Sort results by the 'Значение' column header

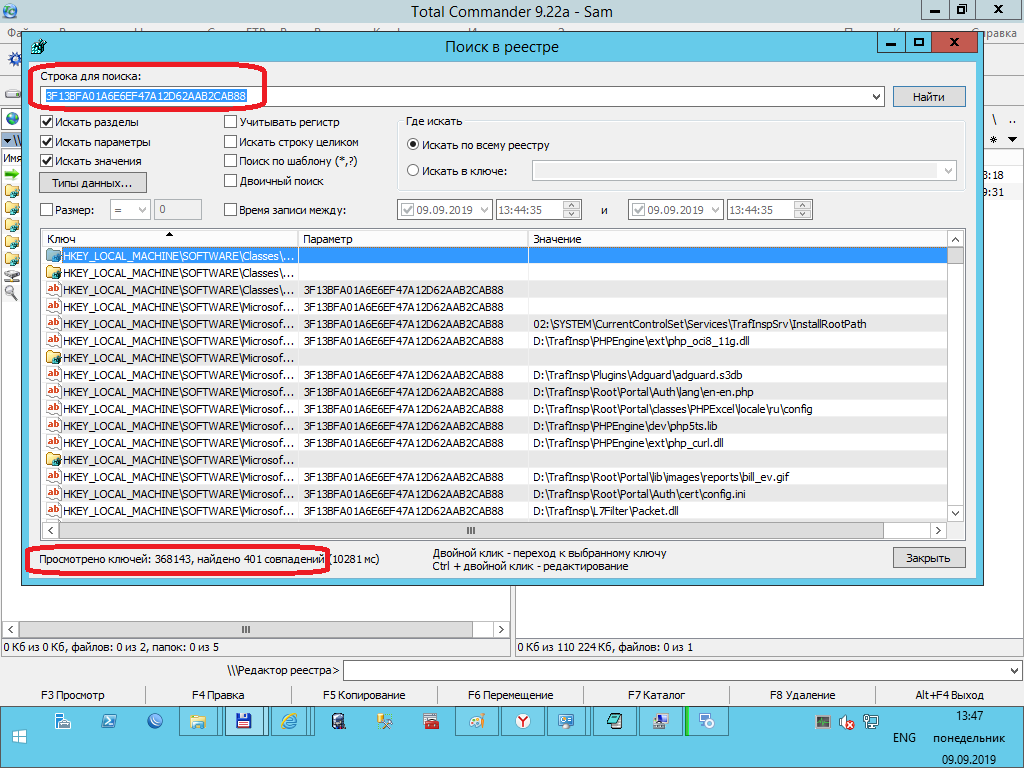737,238
